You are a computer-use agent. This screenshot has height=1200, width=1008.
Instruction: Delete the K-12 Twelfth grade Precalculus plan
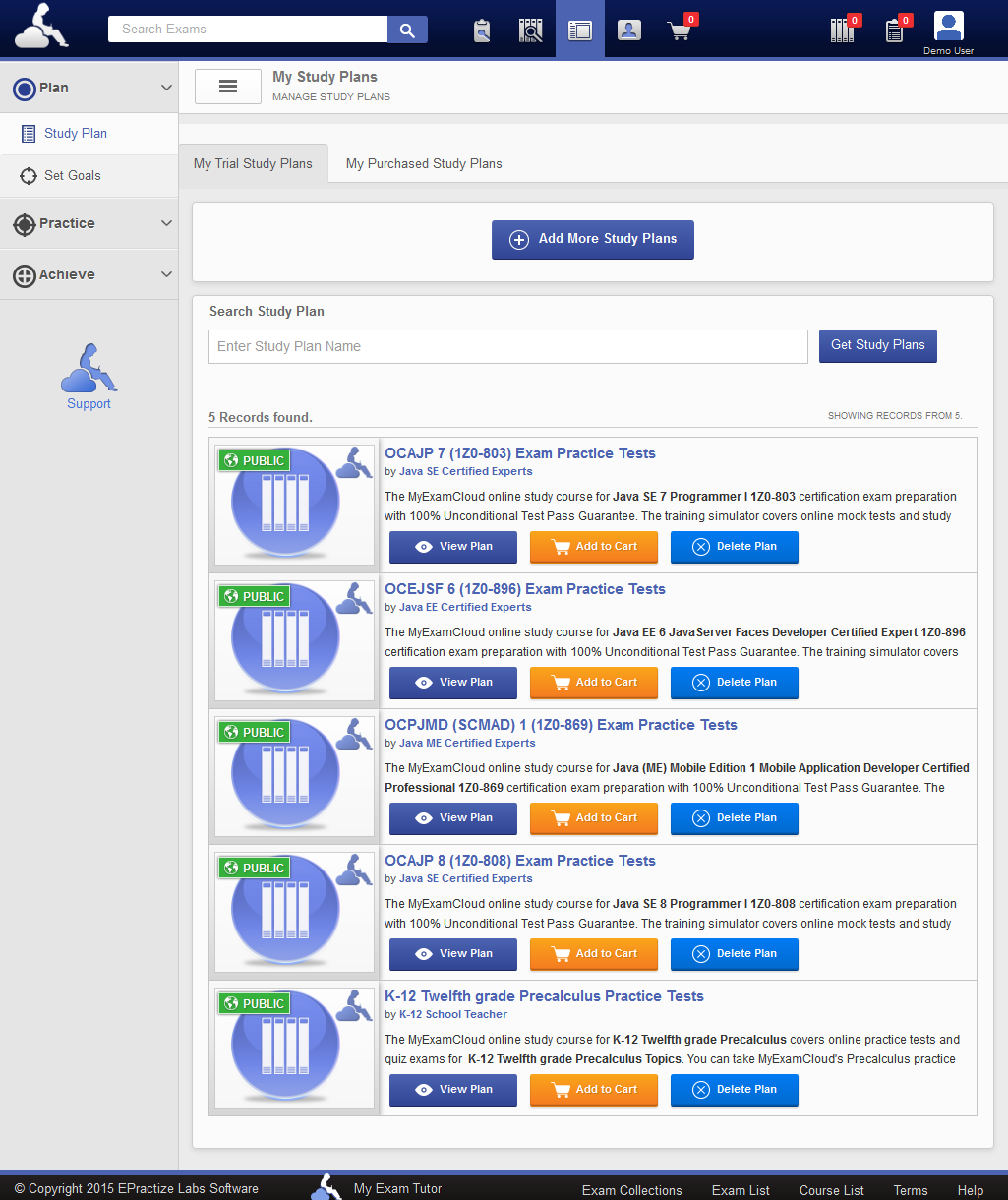point(735,1090)
